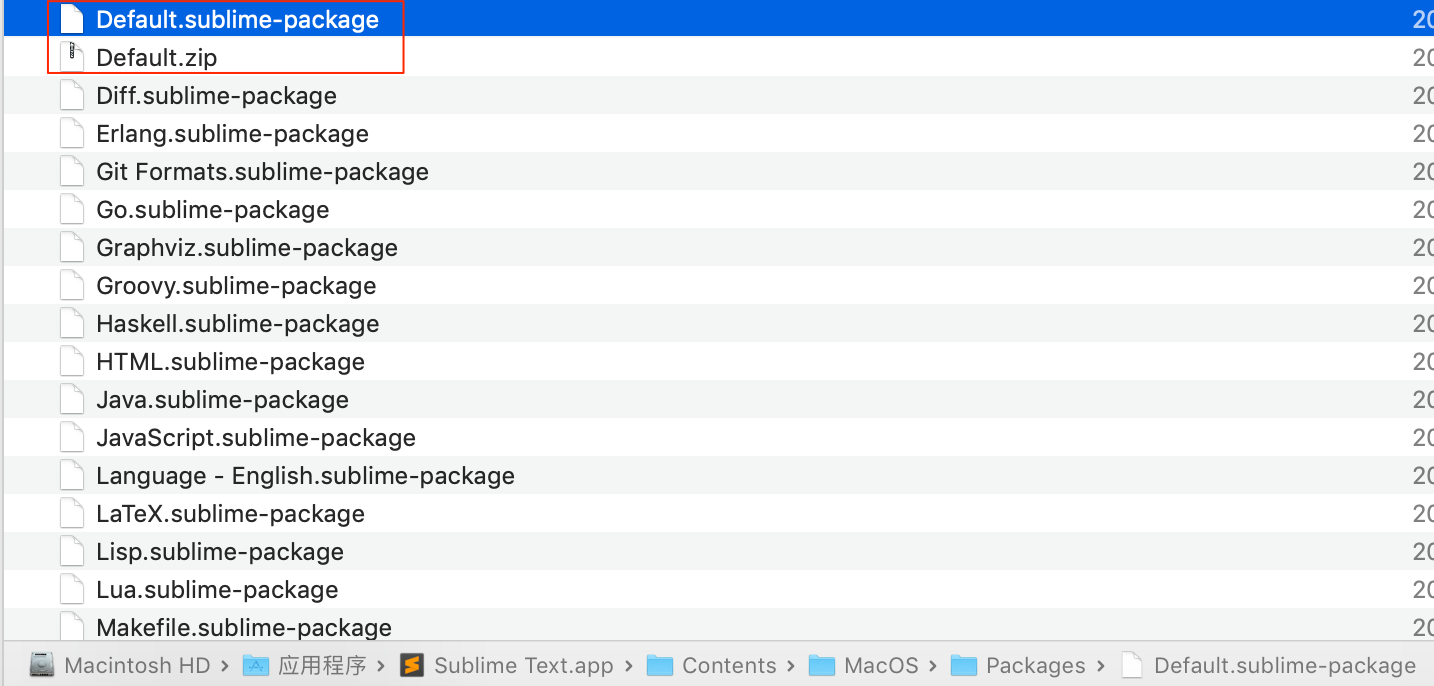Image resolution: width=1434 pixels, height=686 pixels.
Task: Click the Contents folder icon in path bar
Action: point(660,665)
